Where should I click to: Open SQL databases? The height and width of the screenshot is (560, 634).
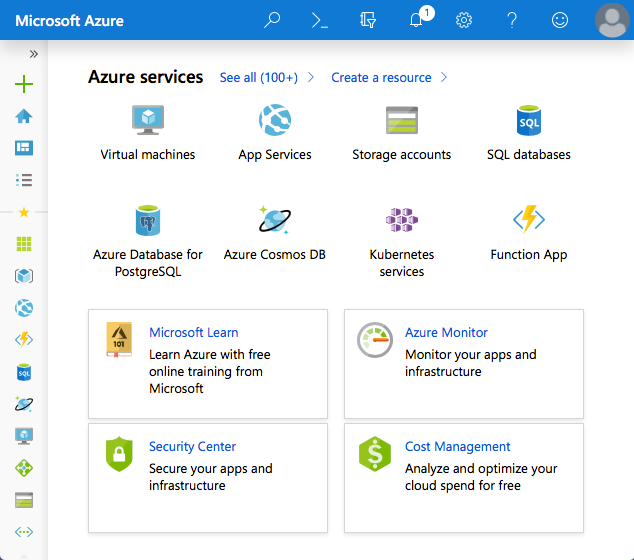click(528, 121)
